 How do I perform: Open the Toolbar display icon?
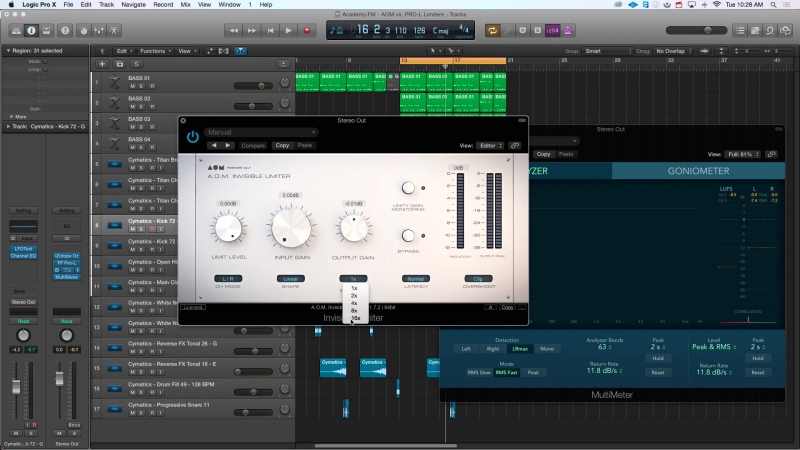(x=46, y=31)
